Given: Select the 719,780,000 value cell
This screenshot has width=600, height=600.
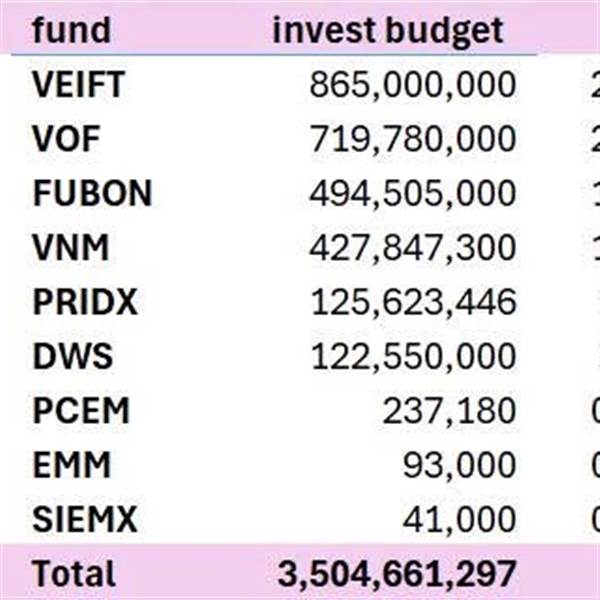Looking at the screenshot, I should [x=412, y=139].
